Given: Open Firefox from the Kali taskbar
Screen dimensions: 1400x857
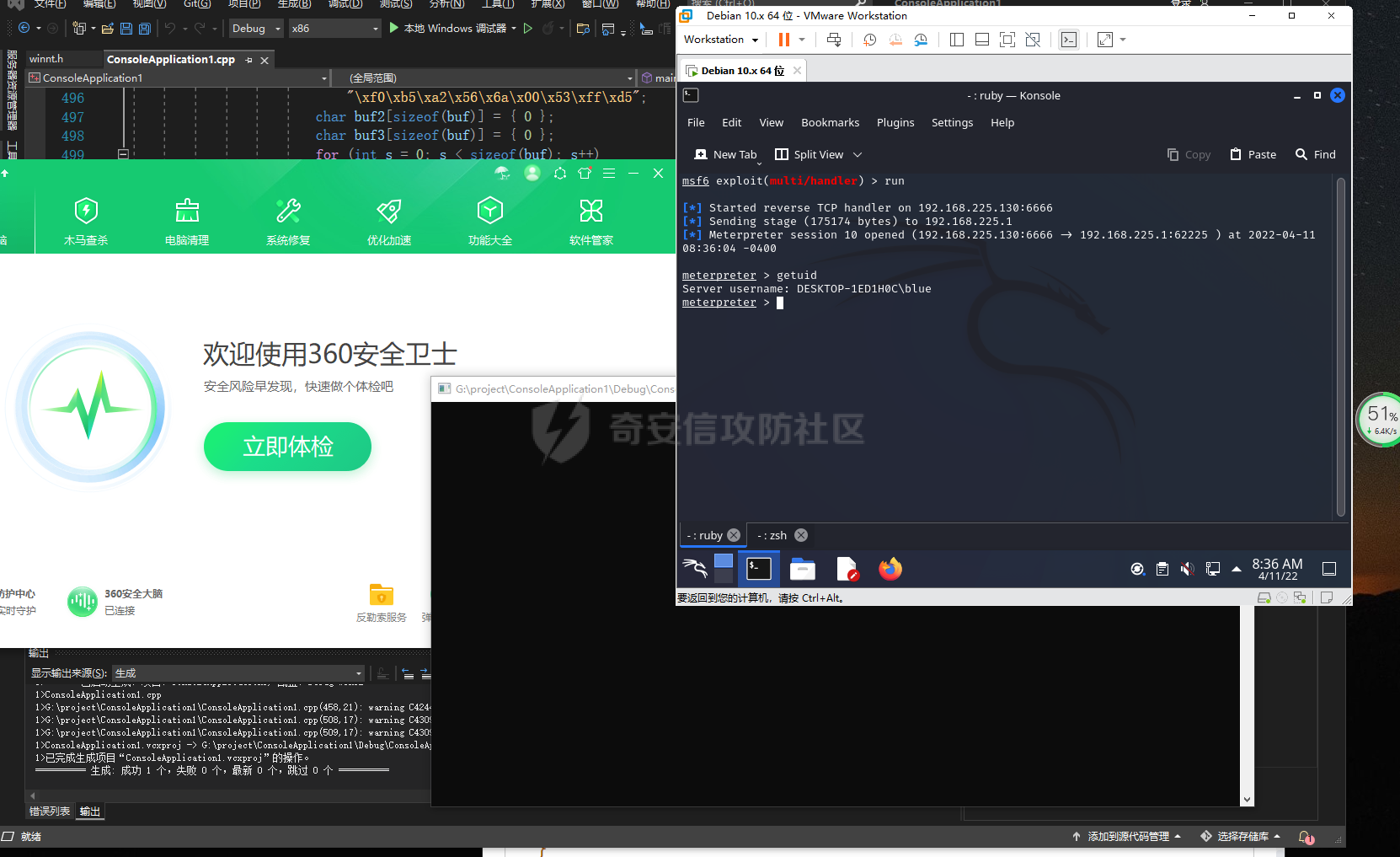Looking at the screenshot, I should coord(890,569).
